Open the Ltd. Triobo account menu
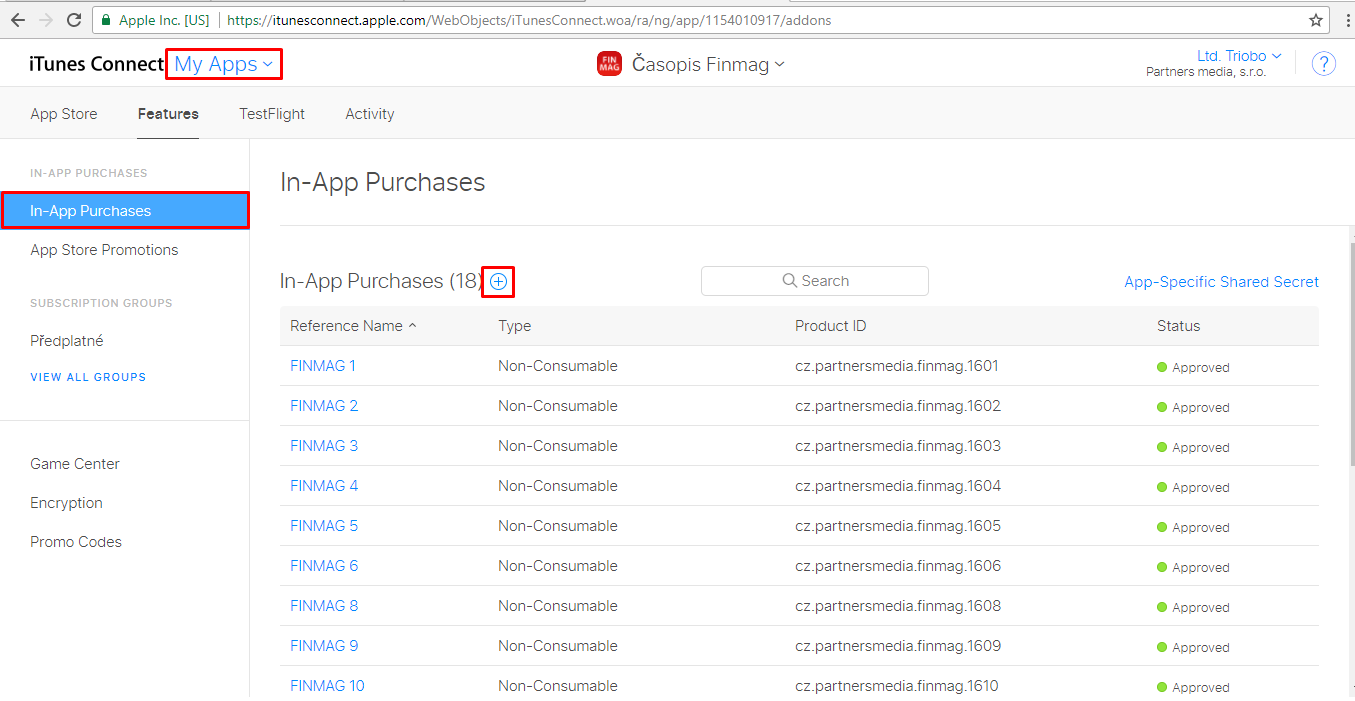 [1239, 56]
